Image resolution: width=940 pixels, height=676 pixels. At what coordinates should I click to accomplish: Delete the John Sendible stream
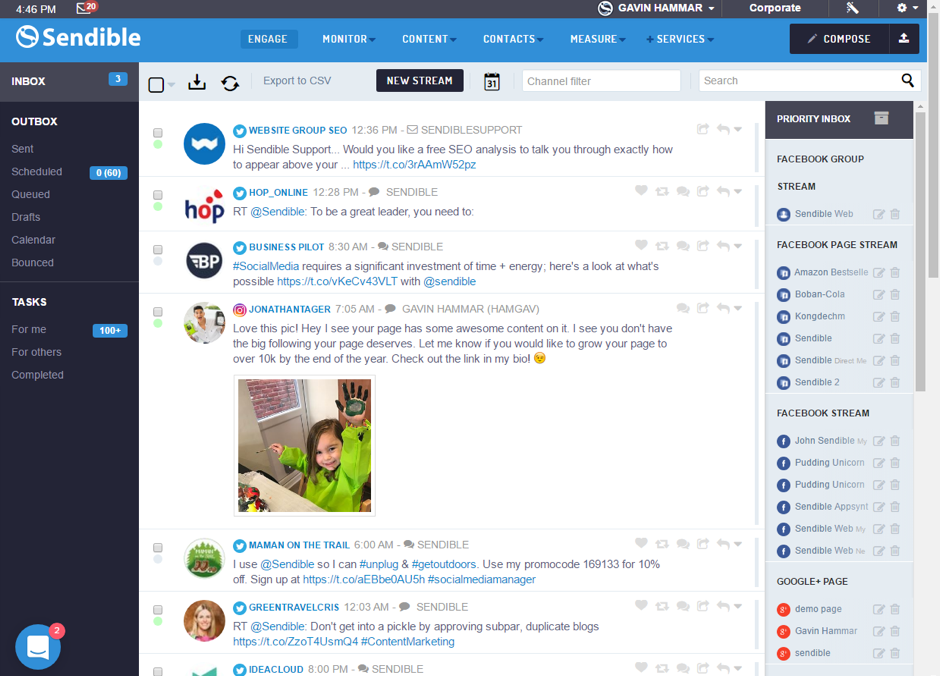(x=895, y=441)
